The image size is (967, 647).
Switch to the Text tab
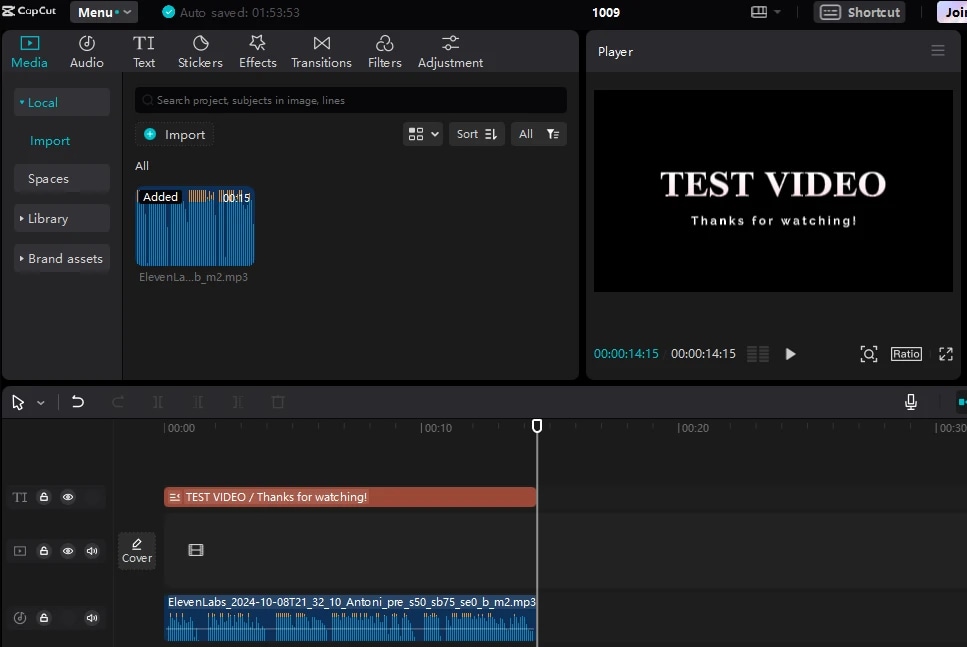tap(144, 52)
